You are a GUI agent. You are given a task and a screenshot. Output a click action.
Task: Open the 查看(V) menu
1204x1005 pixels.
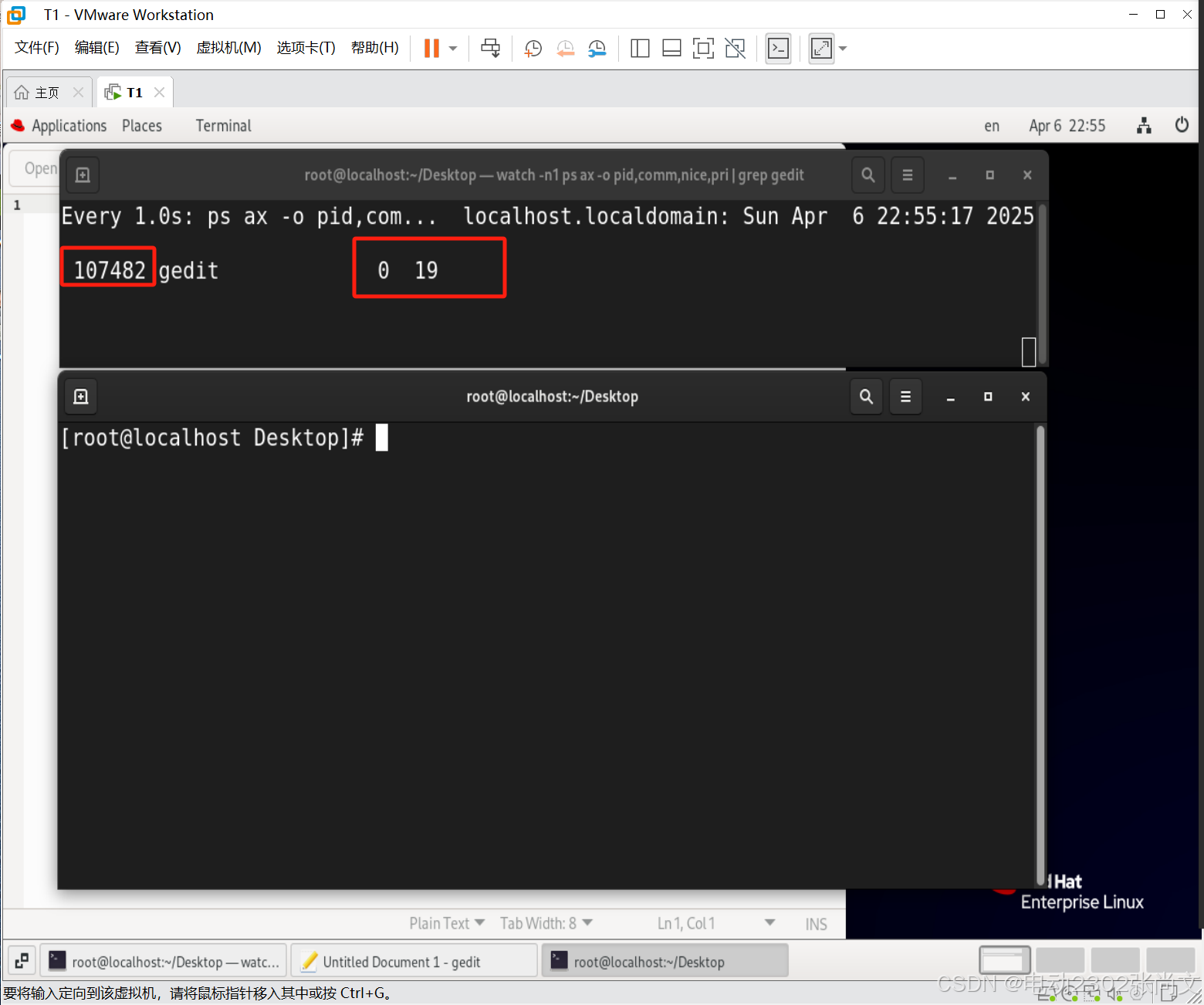pyautogui.click(x=158, y=48)
